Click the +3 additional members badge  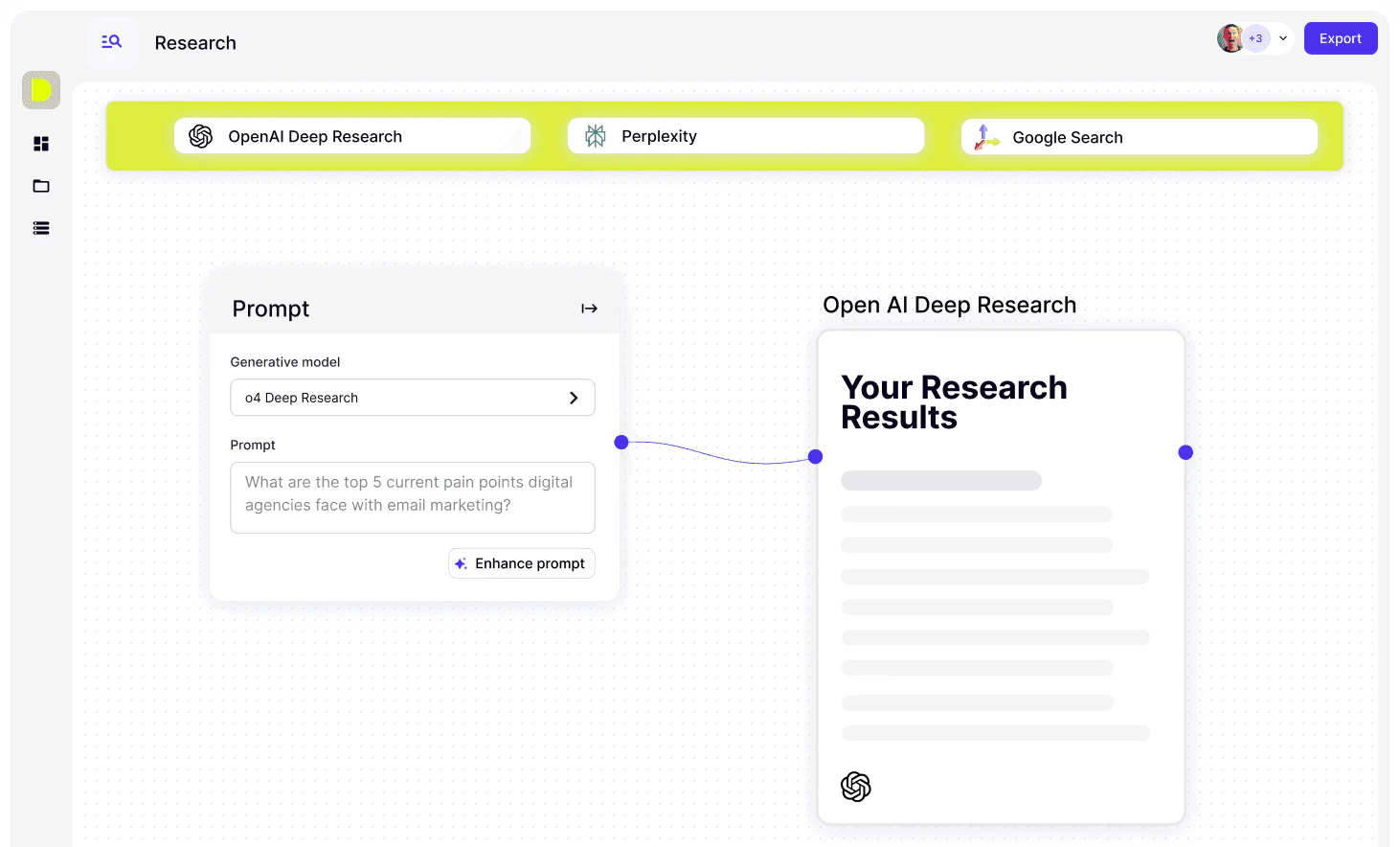[1255, 38]
